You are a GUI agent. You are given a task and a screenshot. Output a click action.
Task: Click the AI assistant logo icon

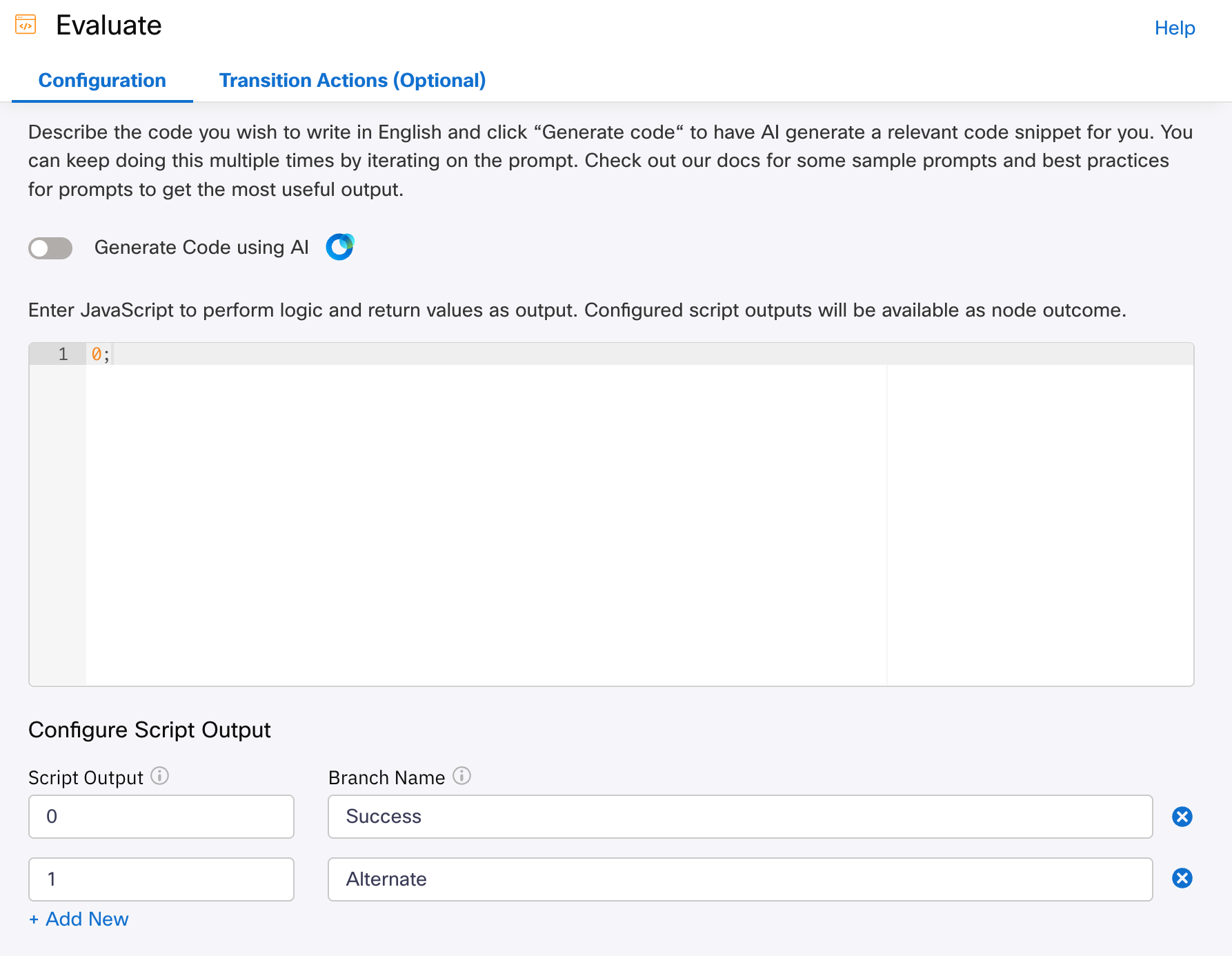(339, 247)
